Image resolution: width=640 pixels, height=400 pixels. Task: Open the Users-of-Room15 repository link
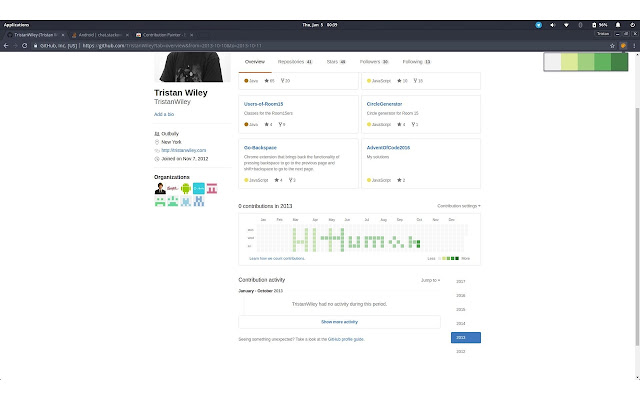(x=263, y=104)
